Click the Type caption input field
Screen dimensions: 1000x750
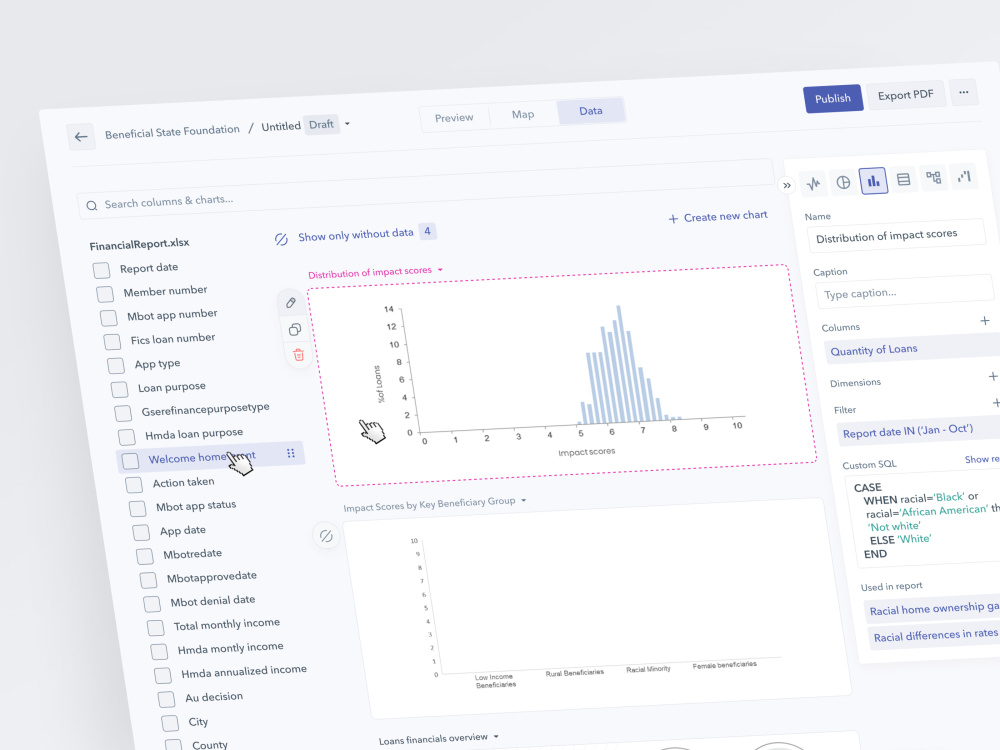[x=904, y=292]
